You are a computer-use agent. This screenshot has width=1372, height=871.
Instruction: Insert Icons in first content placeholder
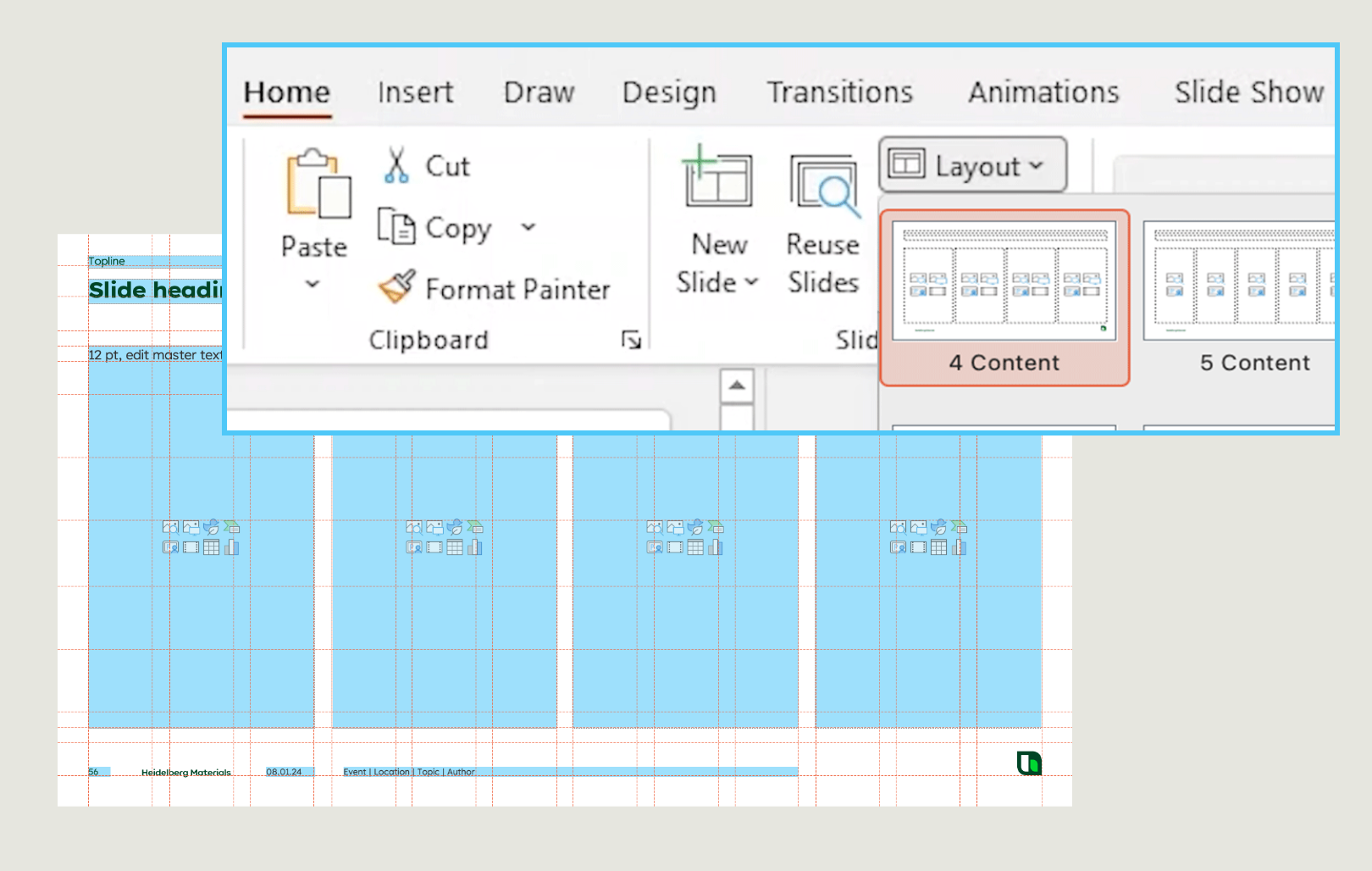pyautogui.click(x=211, y=527)
